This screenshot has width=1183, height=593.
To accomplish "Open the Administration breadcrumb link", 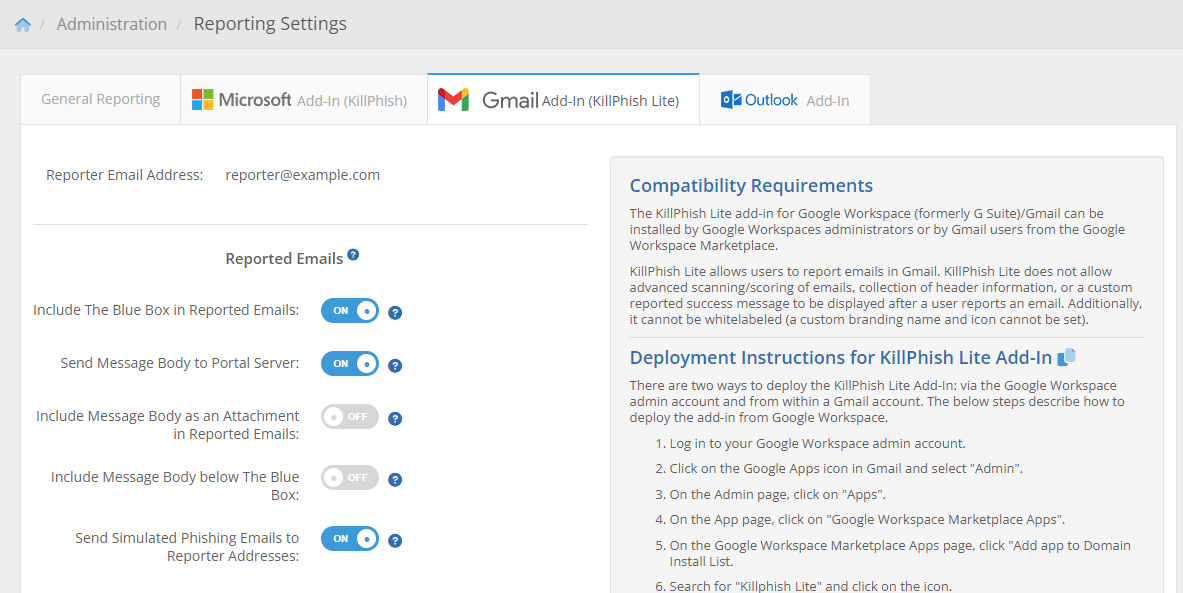I will pos(111,23).
